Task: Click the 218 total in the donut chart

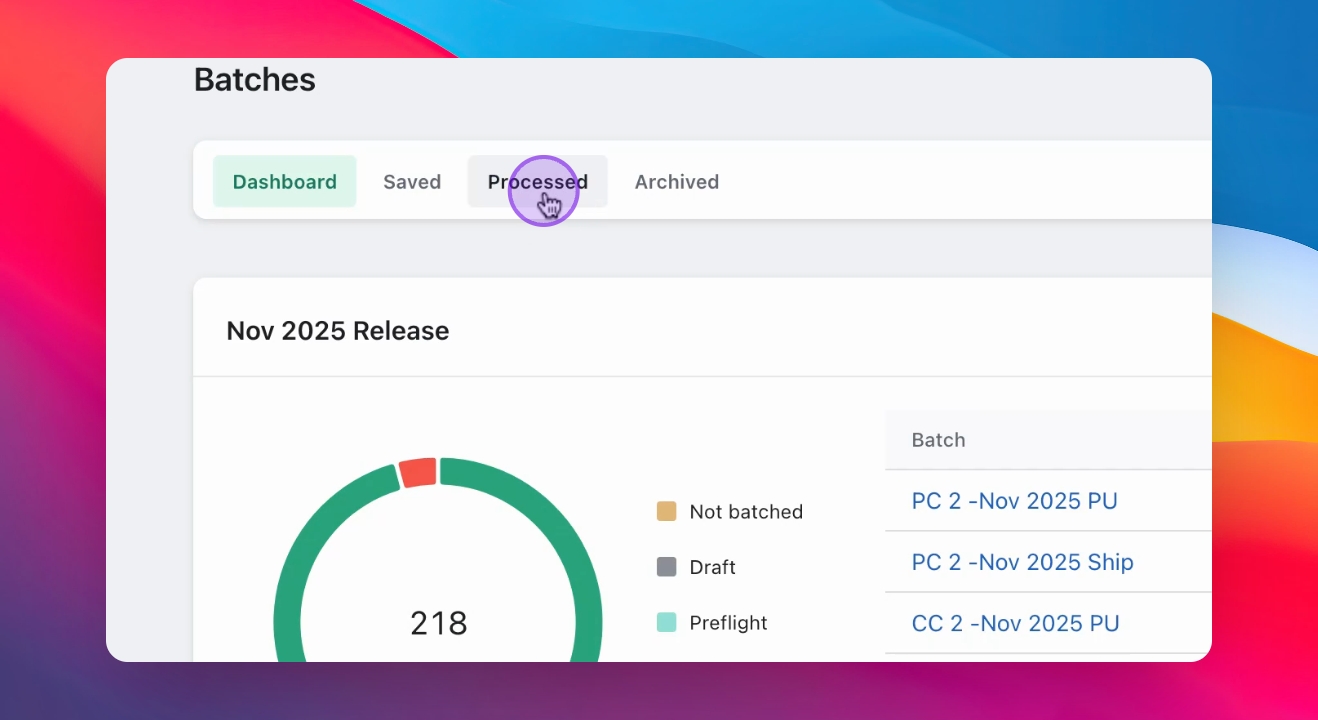Action: click(439, 624)
